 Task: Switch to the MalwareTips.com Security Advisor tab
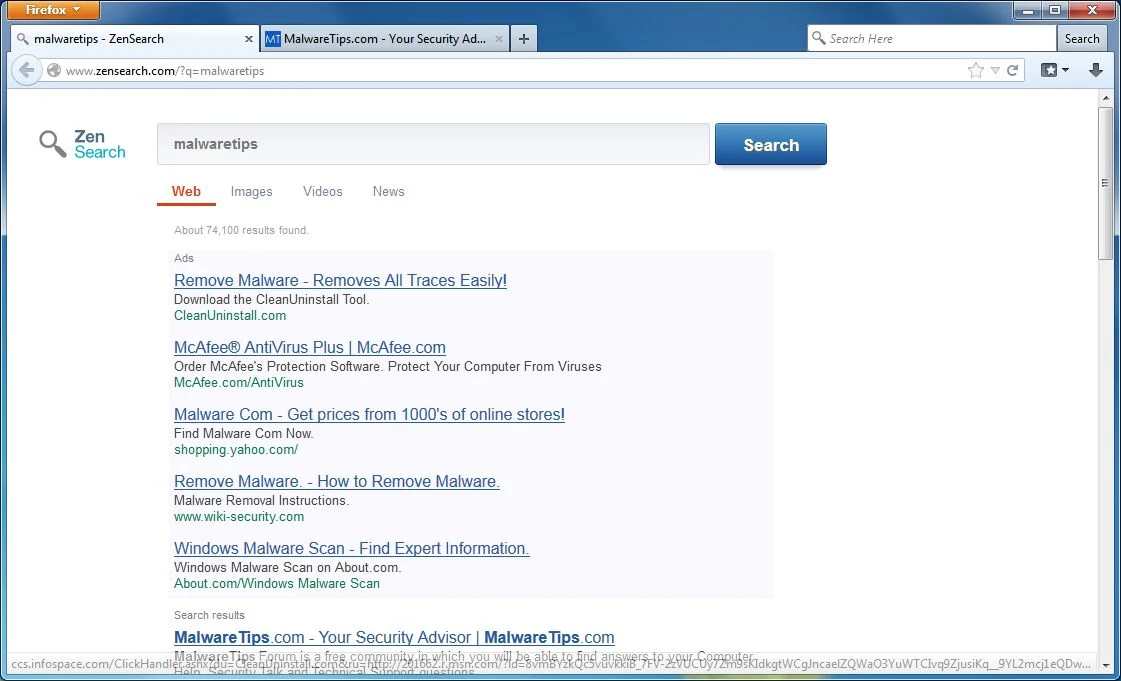[385, 39]
